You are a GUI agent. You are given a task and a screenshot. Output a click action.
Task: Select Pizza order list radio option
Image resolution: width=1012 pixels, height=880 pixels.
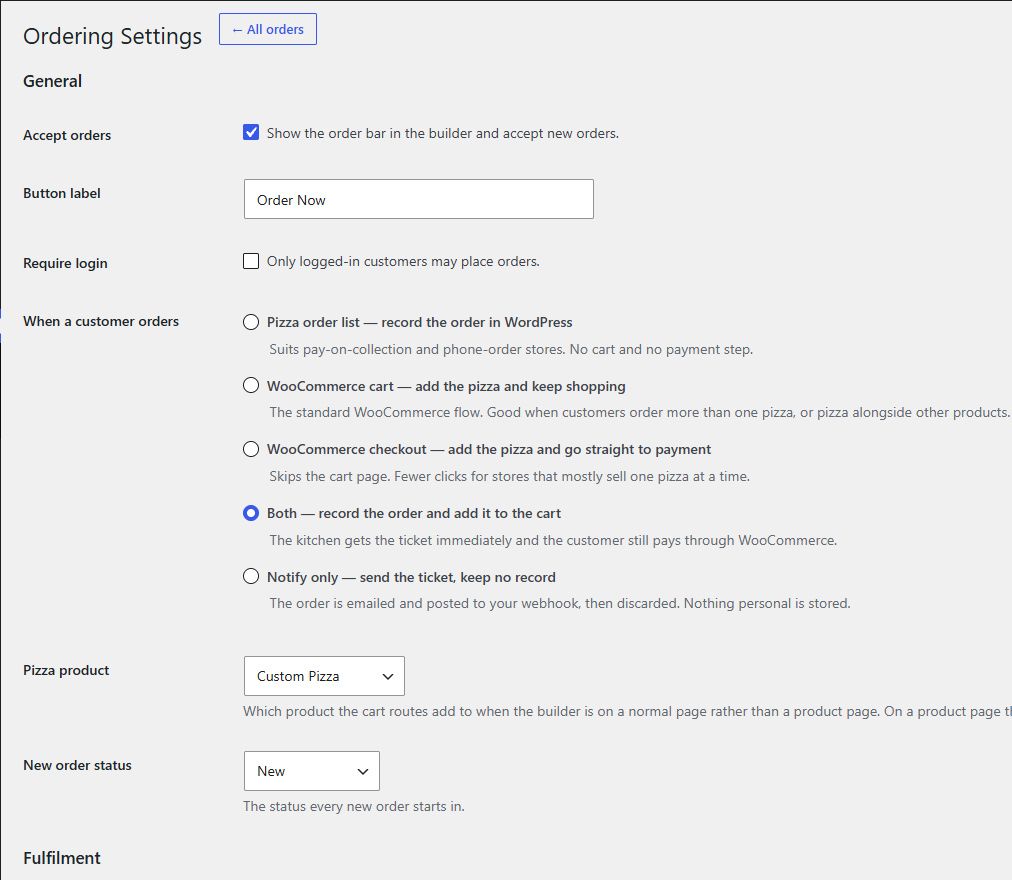tap(251, 322)
